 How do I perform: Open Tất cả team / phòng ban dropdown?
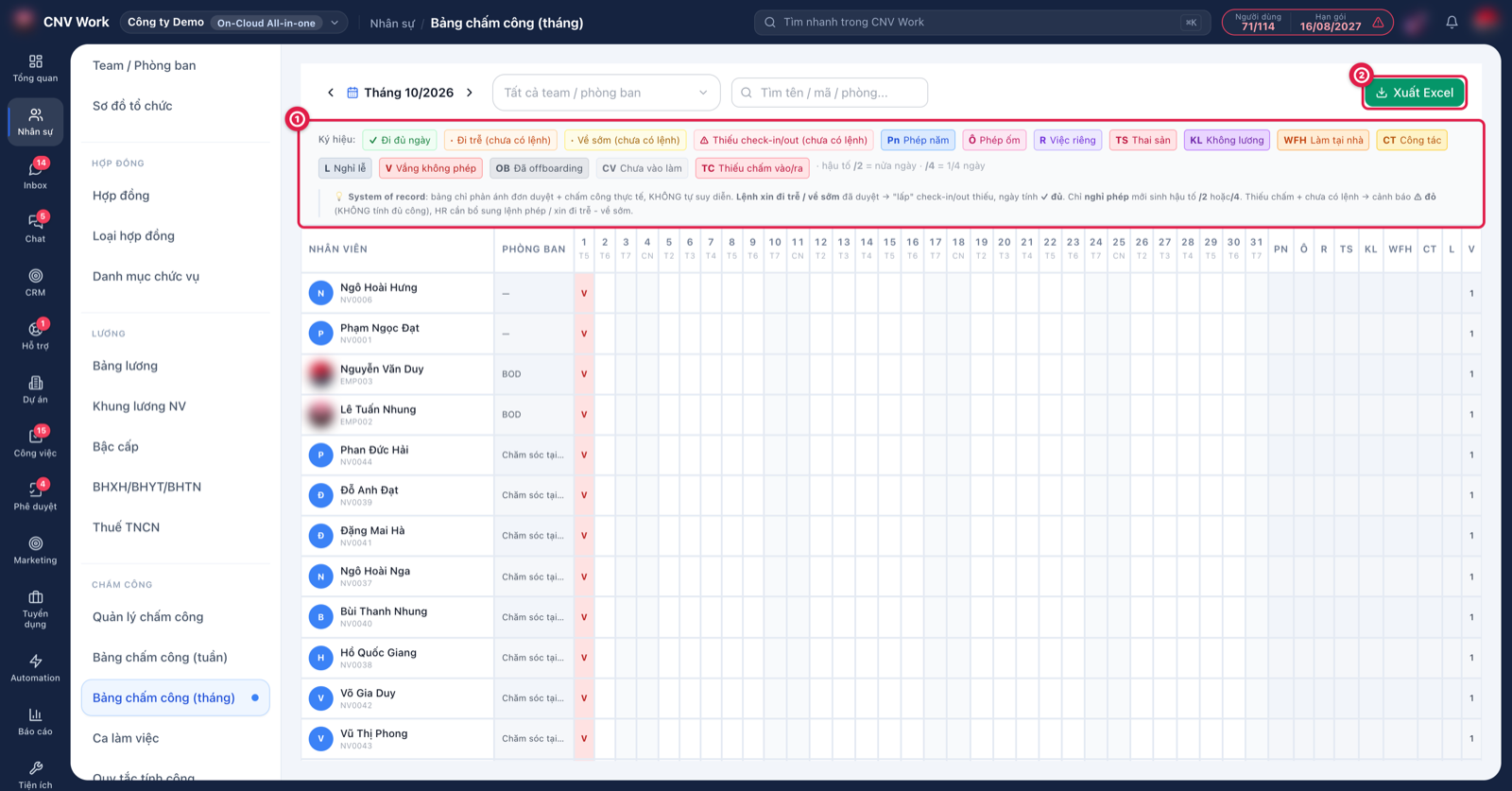click(x=606, y=93)
